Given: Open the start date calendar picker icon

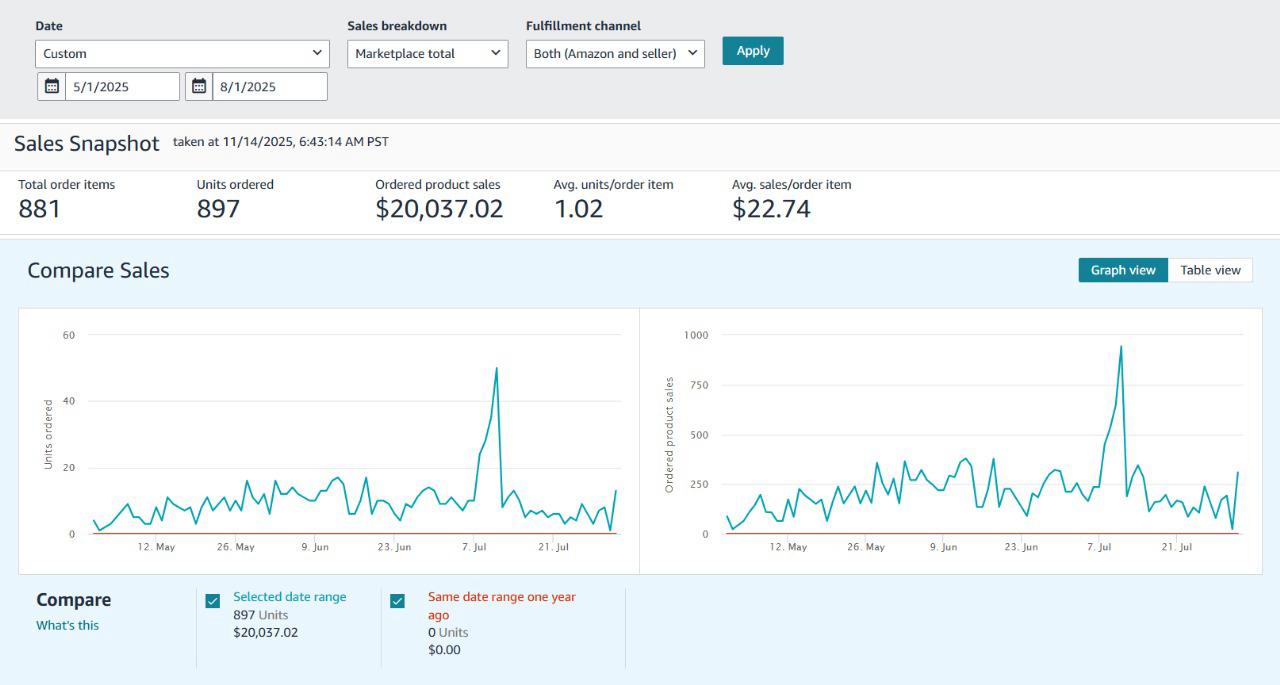Looking at the screenshot, I should [52, 87].
